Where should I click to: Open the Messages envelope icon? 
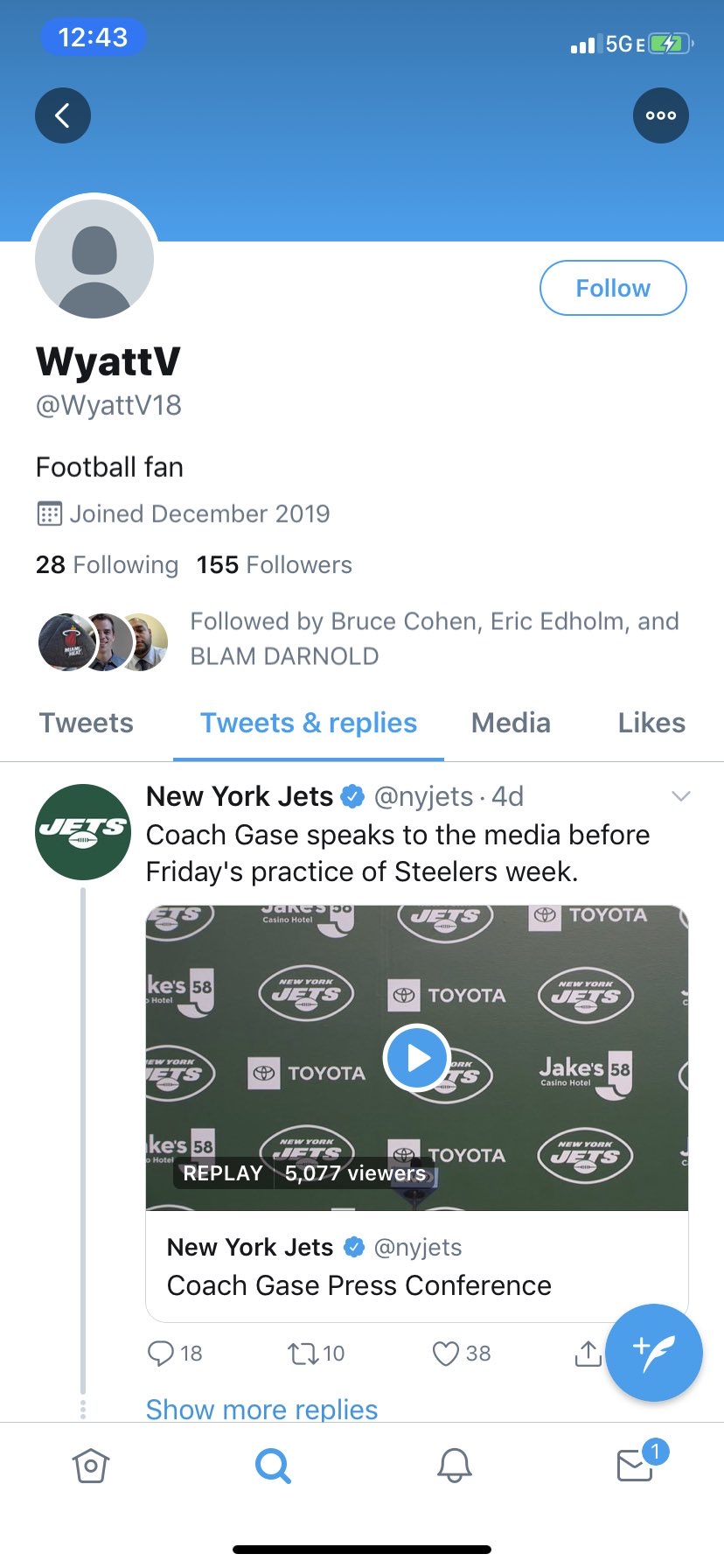point(636,1465)
